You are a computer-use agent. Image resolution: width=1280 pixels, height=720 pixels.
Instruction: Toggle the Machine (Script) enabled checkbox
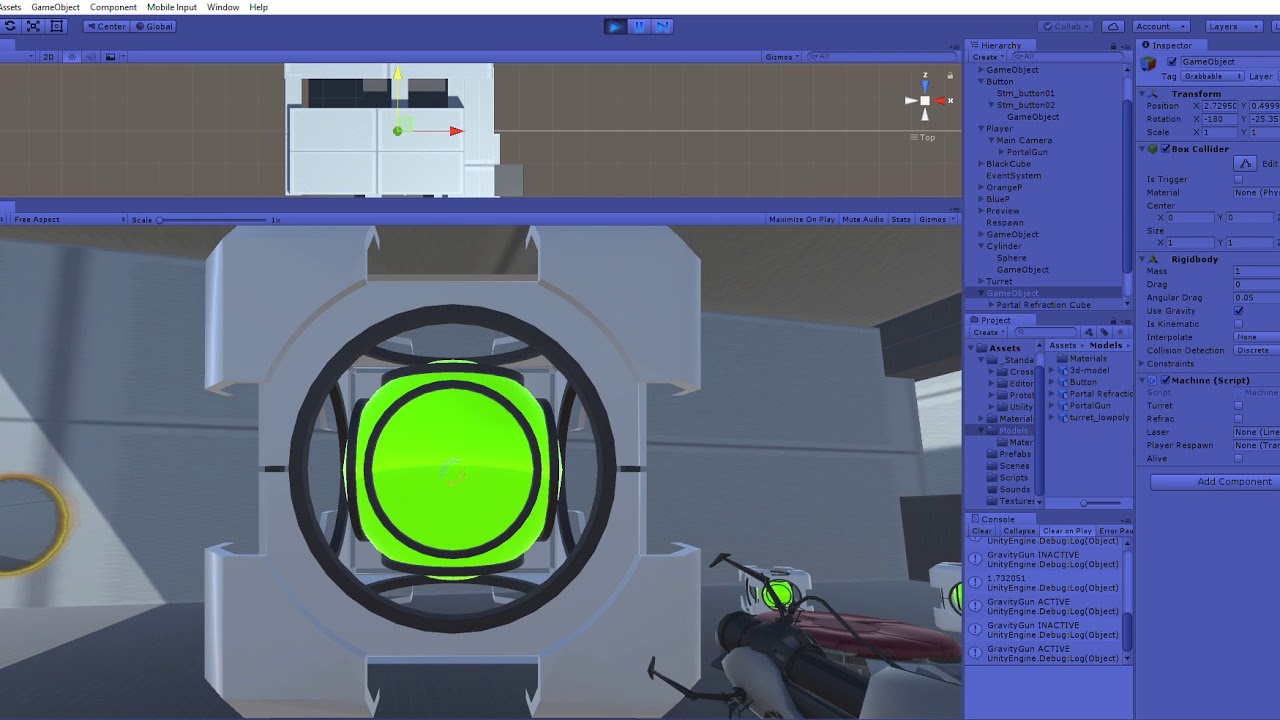[1165, 380]
